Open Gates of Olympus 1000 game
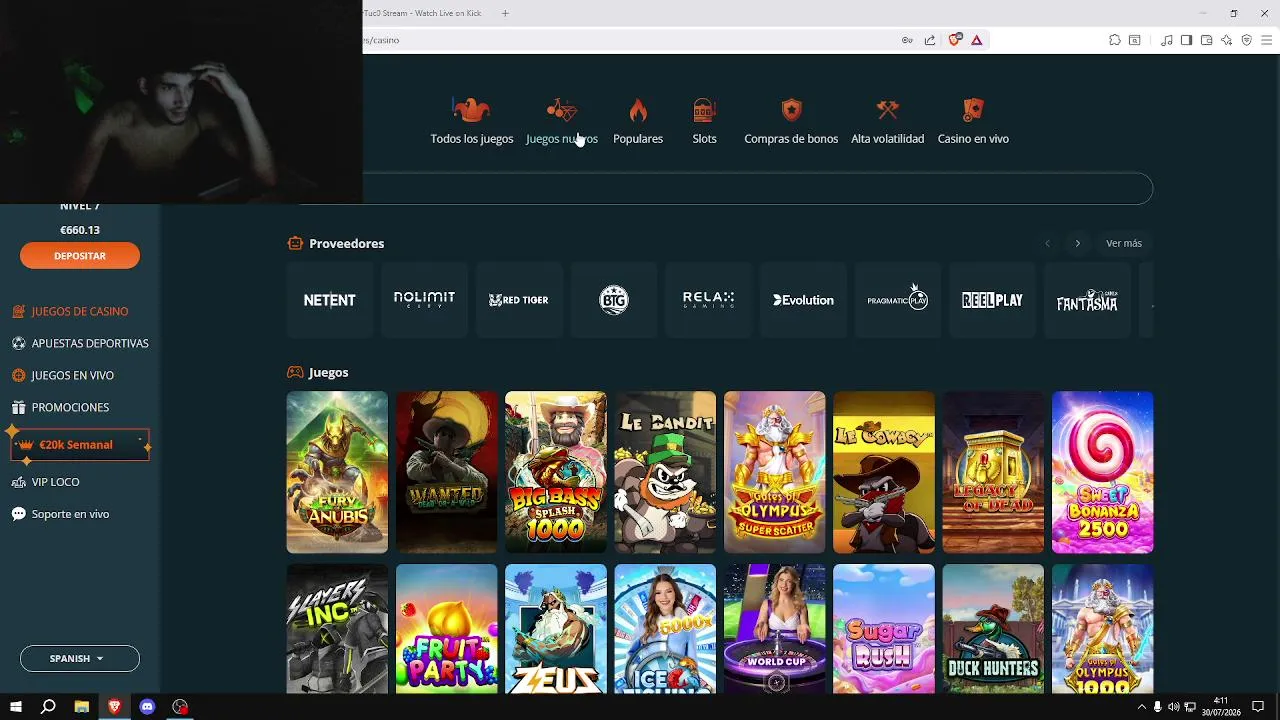This screenshot has width=1280, height=720. tap(1103, 629)
